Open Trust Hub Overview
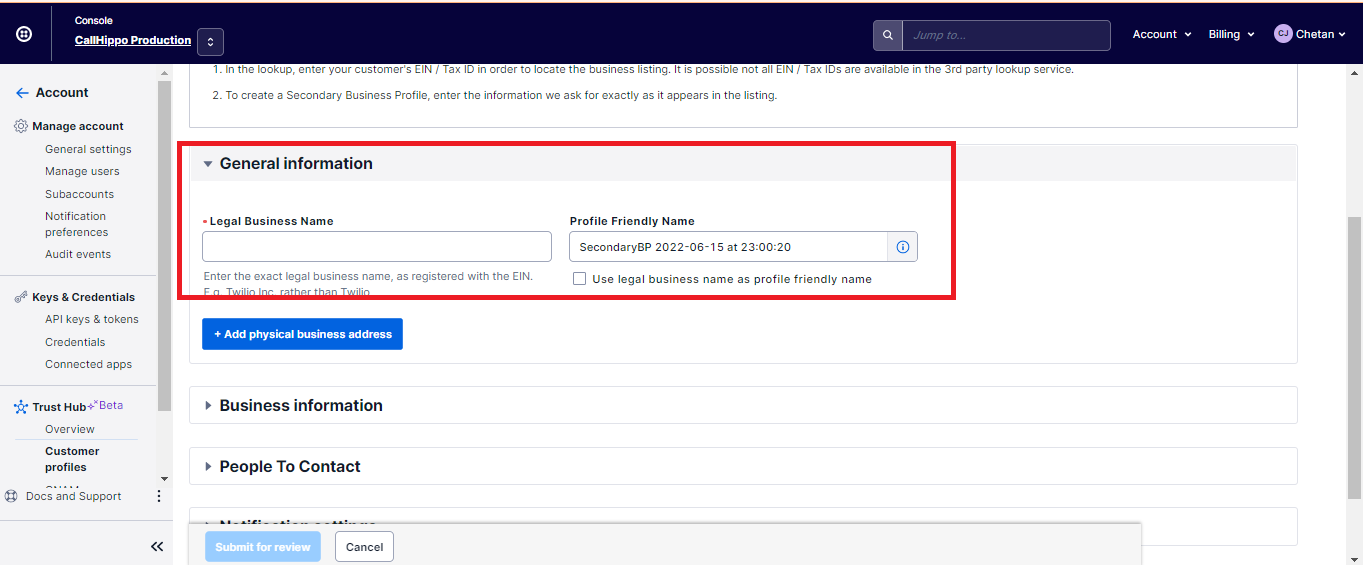 coord(70,429)
